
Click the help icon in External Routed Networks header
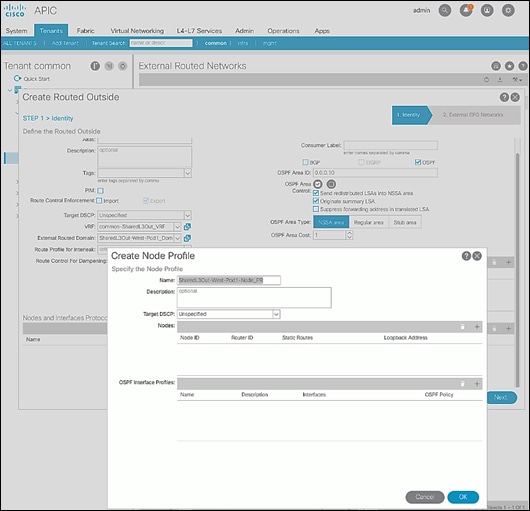pos(523,66)
